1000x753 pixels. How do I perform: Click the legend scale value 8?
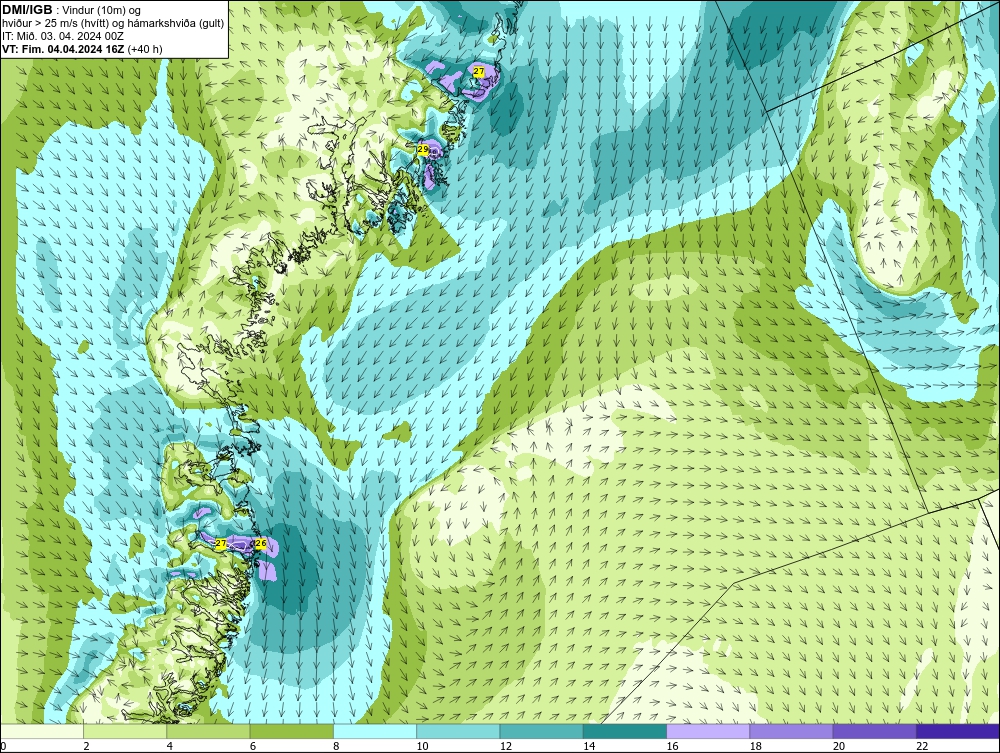point(336,747)
